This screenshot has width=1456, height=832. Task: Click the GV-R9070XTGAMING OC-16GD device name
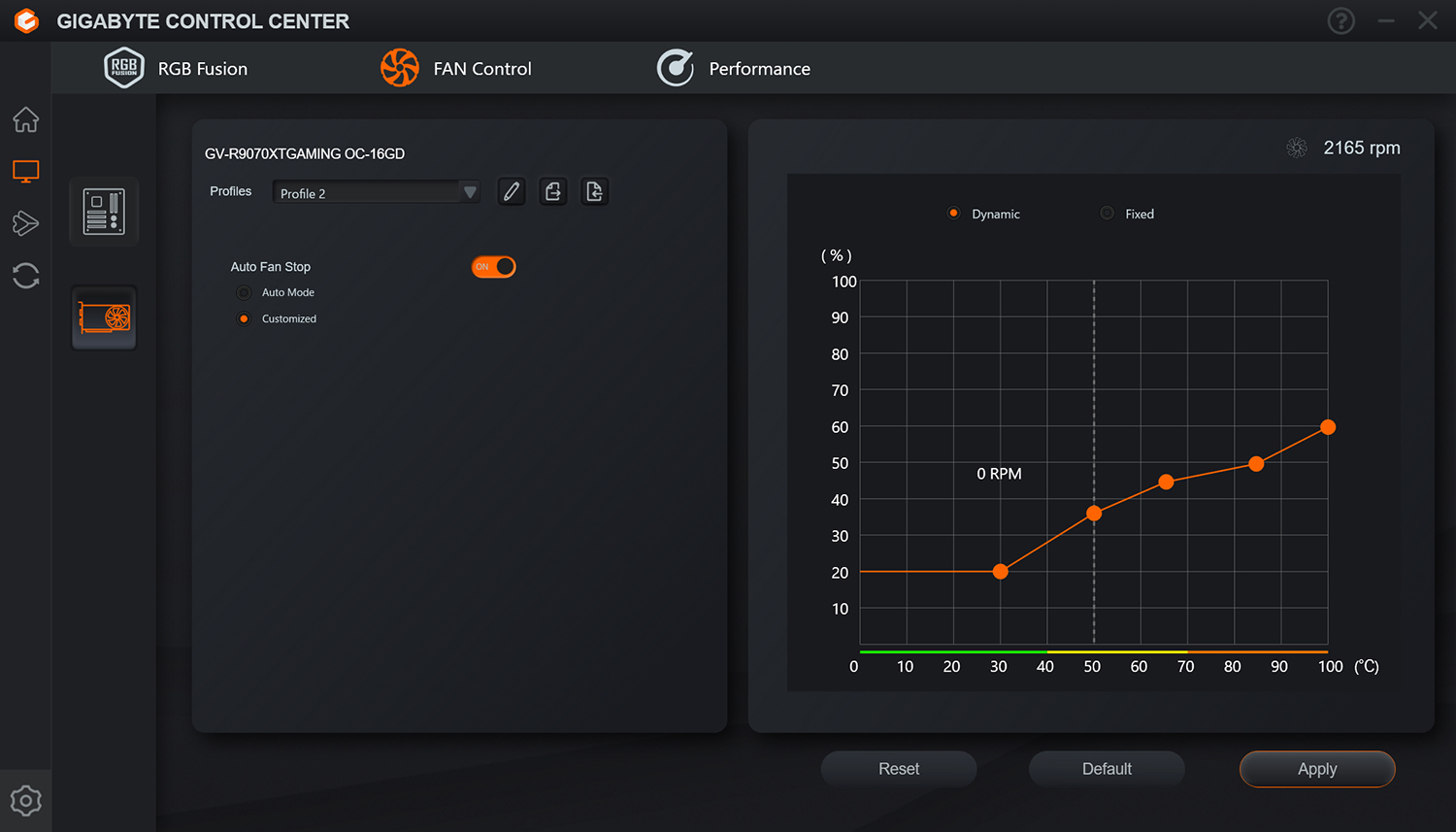(305, 153)
